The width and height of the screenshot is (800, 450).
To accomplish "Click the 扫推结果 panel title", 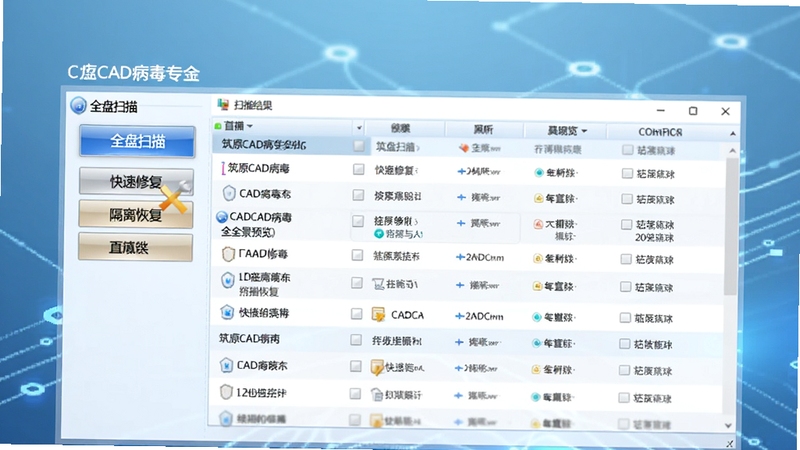I will [253, 105].
